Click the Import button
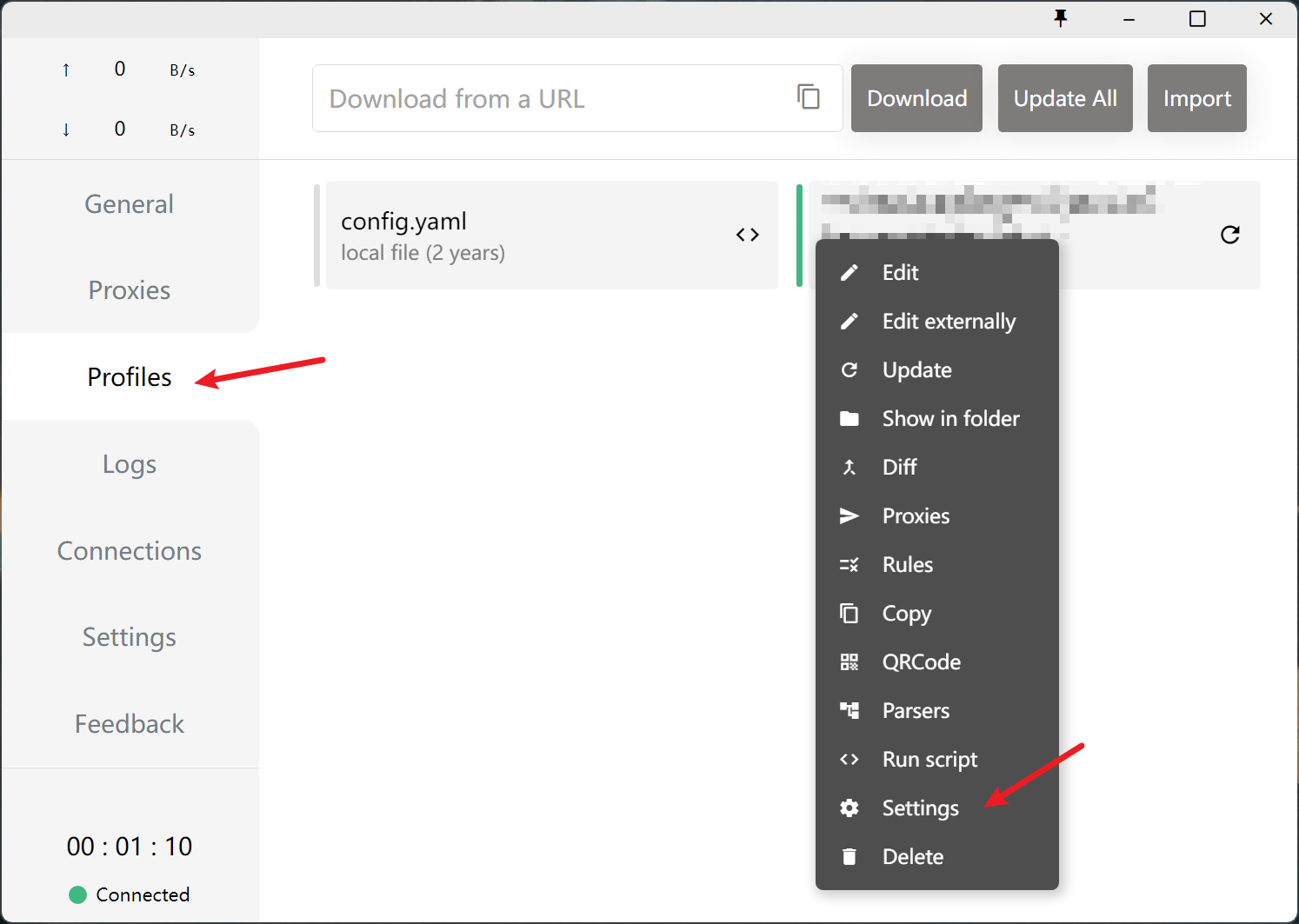The height and width of the screenshot is (924, 1299). point(1196,98)
